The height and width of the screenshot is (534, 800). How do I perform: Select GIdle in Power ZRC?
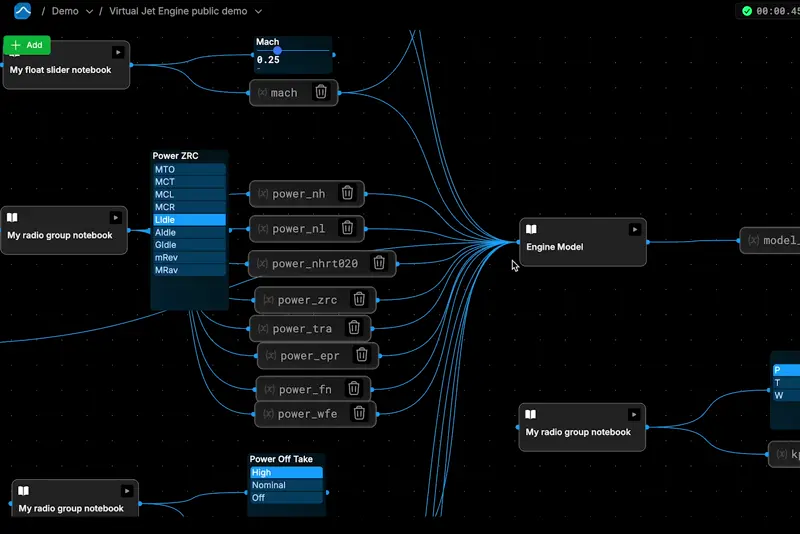click(x=189, y=245)
